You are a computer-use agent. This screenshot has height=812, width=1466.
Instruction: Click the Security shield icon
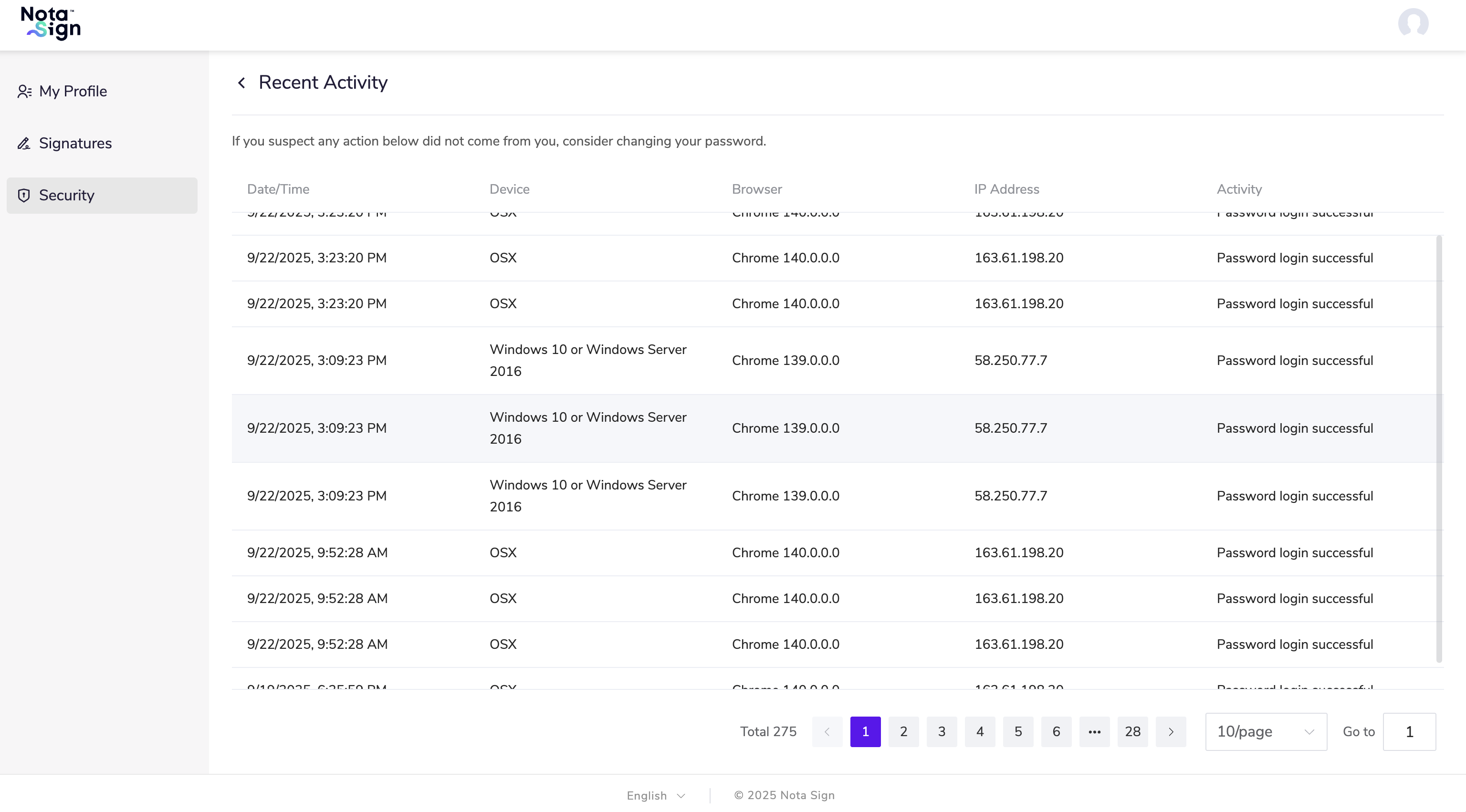[x=24, y=196]
